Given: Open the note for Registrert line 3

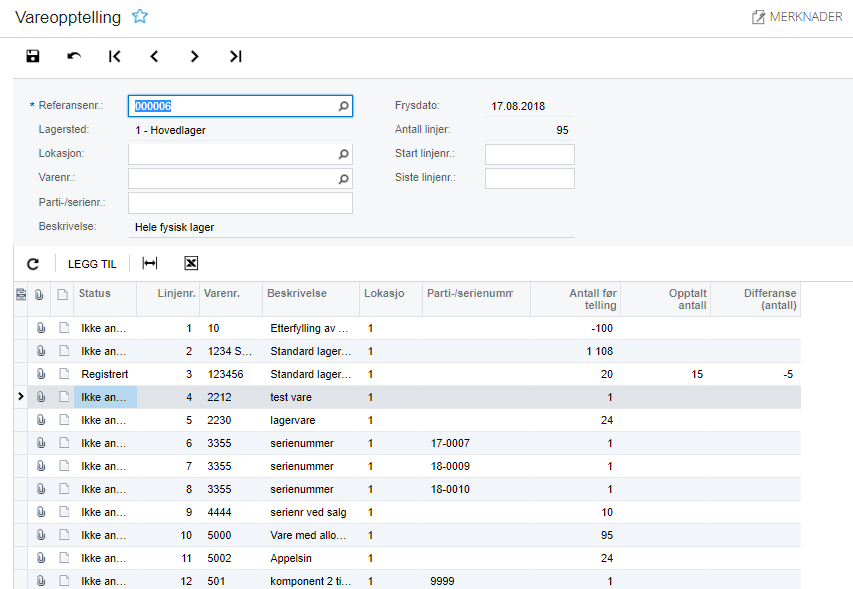Looking at the screenshot, I should coord(64,374).
